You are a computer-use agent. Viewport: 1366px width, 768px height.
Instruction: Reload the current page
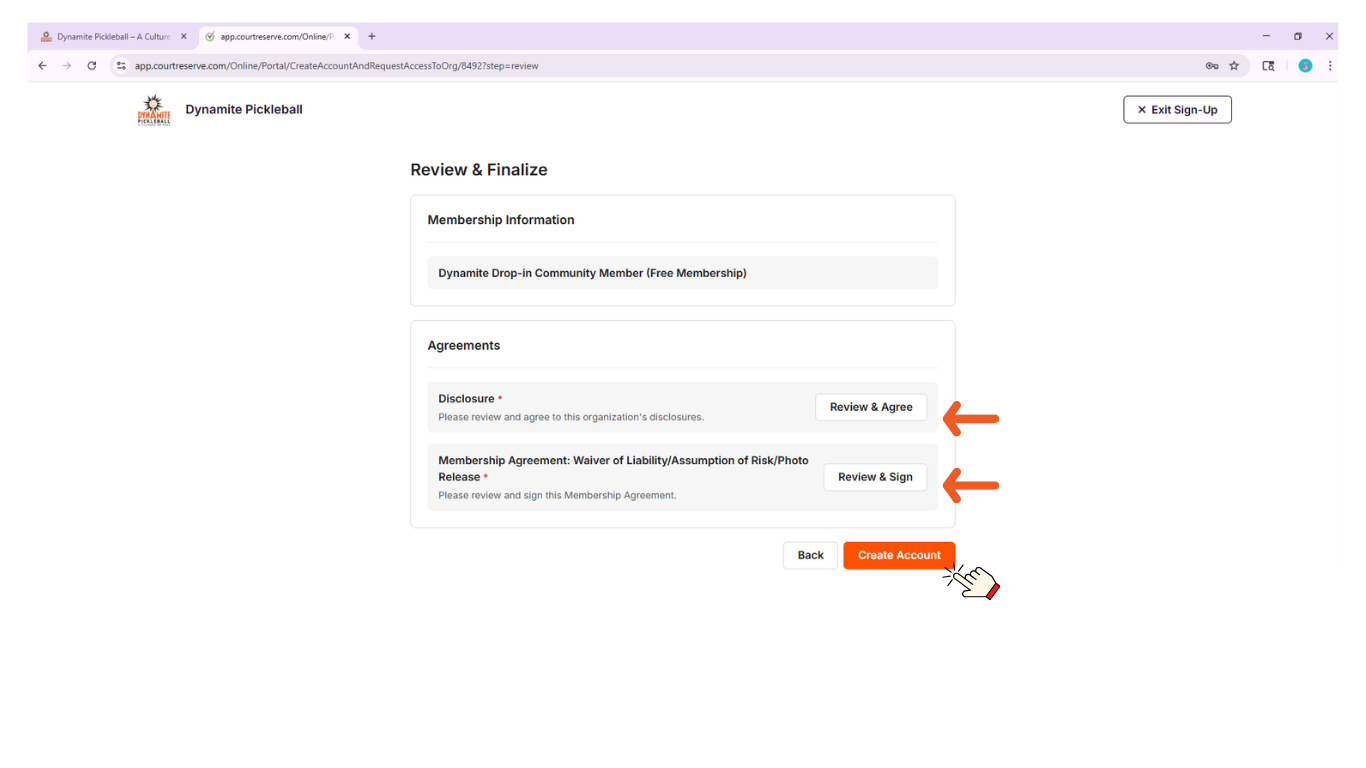[x=92, y=66]
